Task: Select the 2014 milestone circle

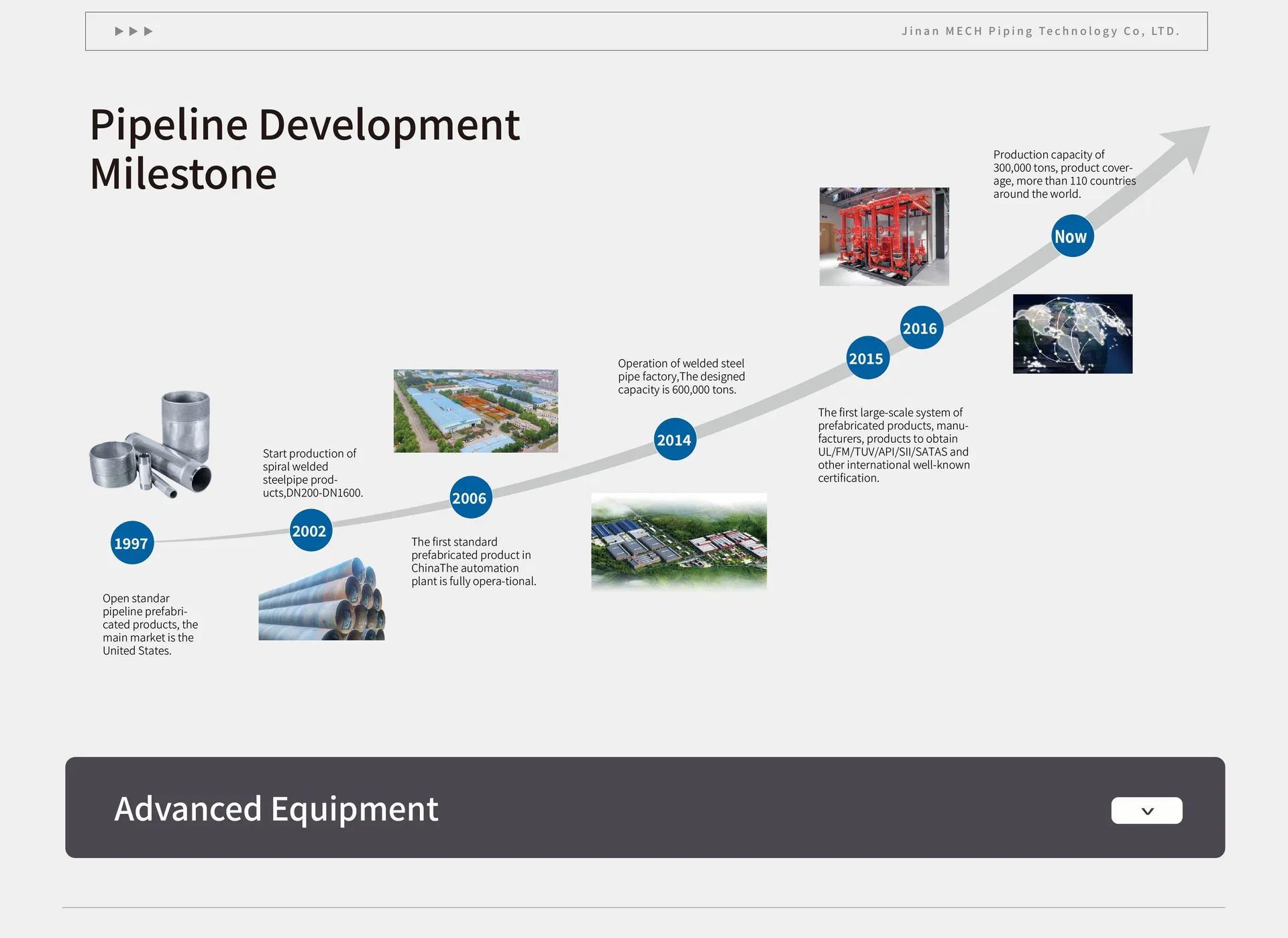Action: [674, 439]
